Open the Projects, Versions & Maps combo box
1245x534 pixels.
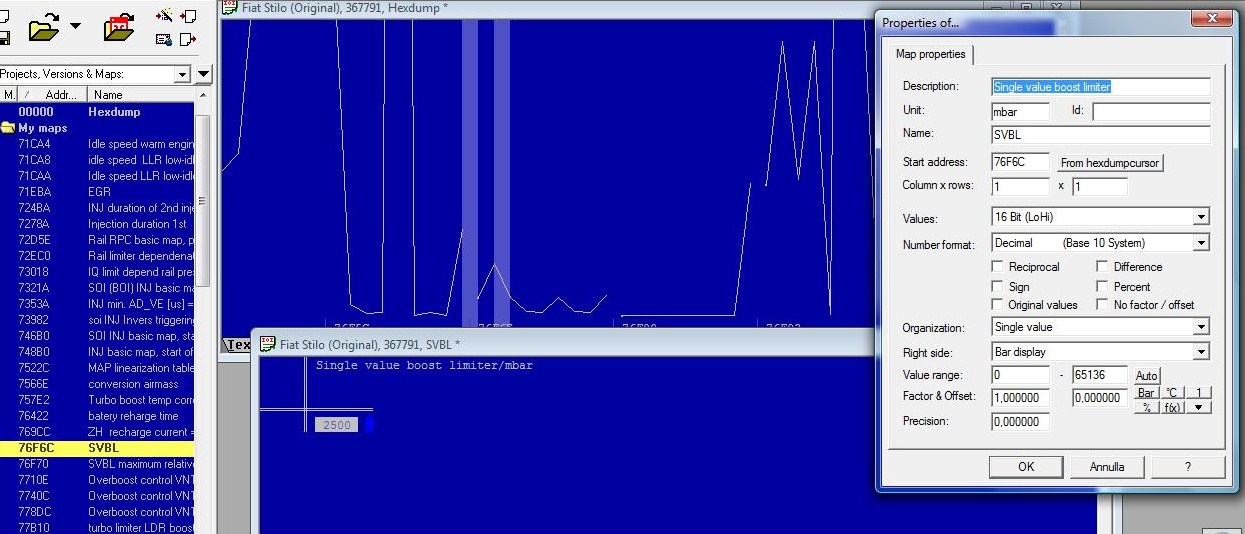coord(95,74)
